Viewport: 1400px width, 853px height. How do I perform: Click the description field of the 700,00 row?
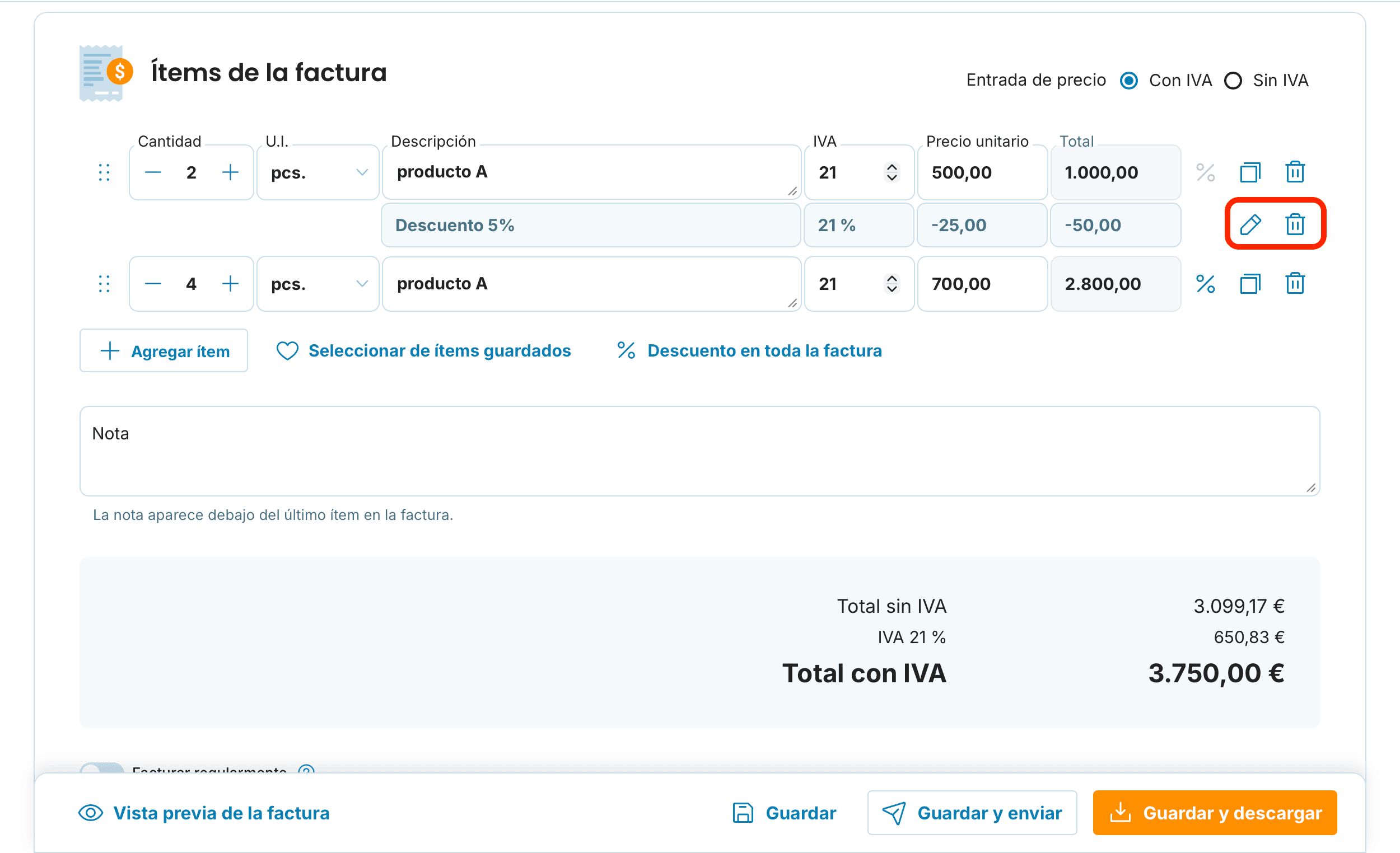[x=591, y=283]
